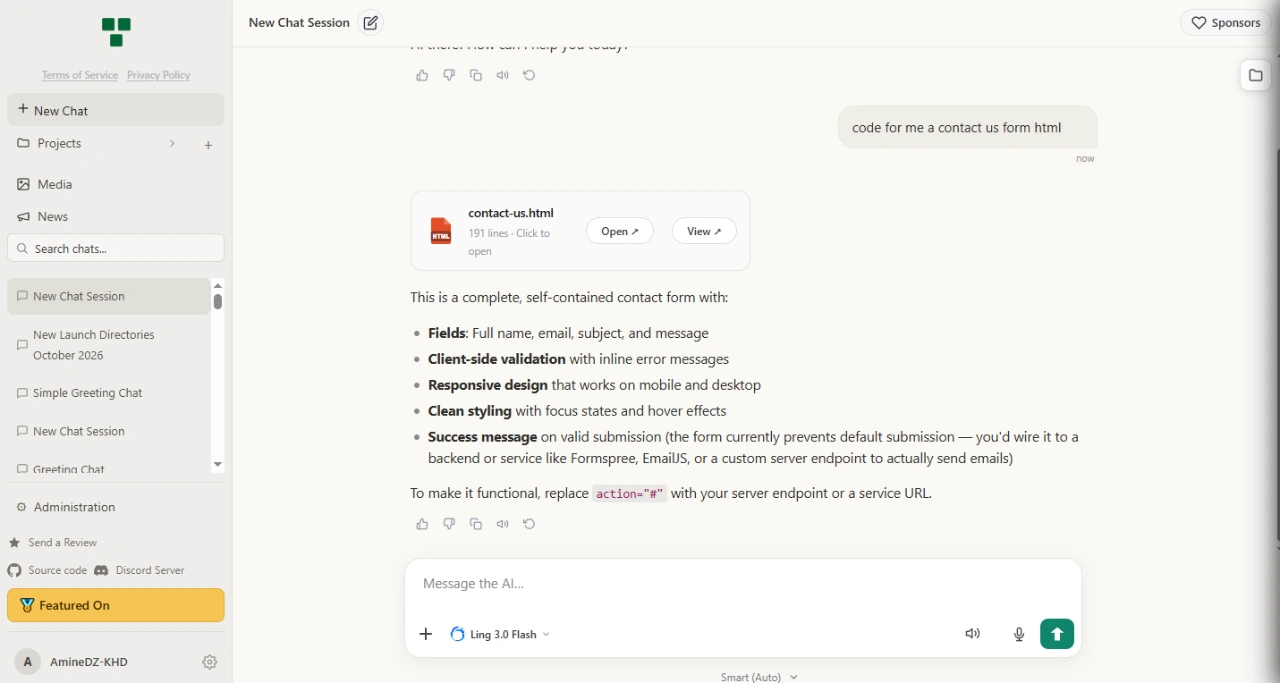The height and width of the screenshot is (683, 1280).
Task: Open the Source code GitHub link
Action: [47, 570]
